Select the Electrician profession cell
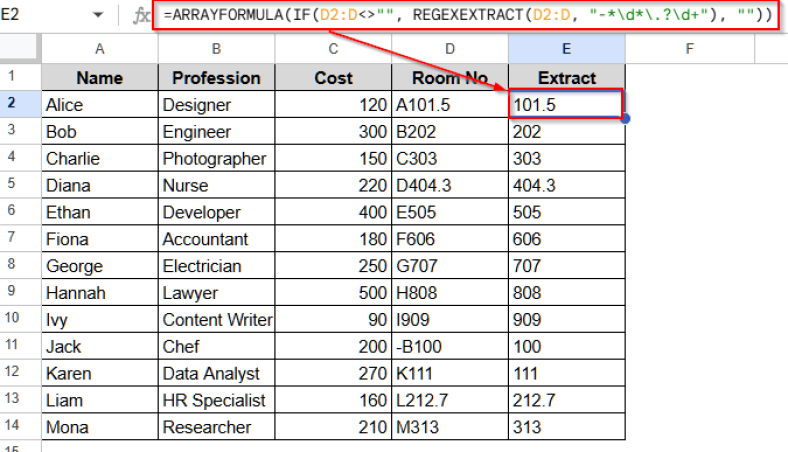This screenshot has height=452, width=788. pos(216,265)
